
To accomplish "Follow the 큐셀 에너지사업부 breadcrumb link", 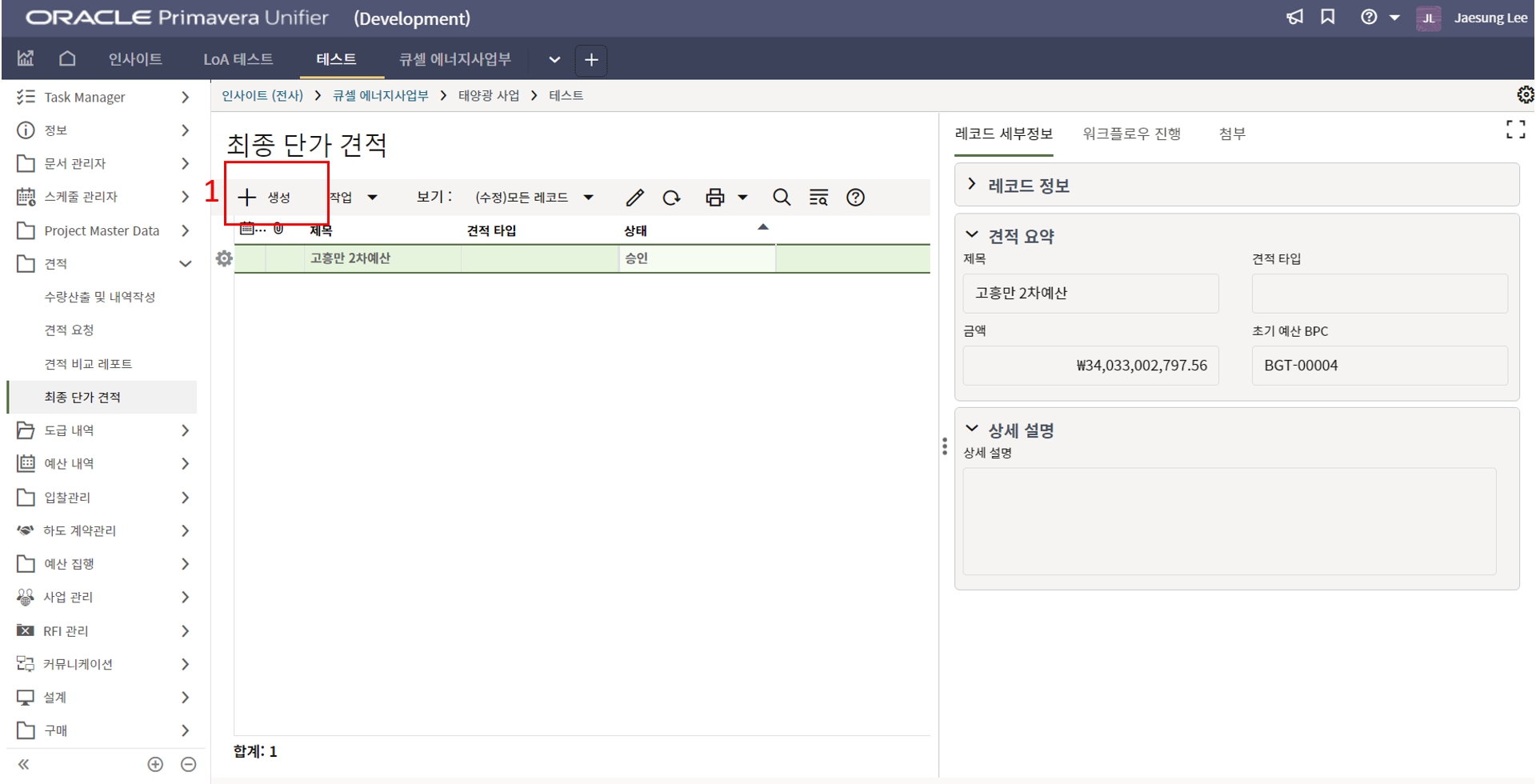I will (x=381, y=96).
